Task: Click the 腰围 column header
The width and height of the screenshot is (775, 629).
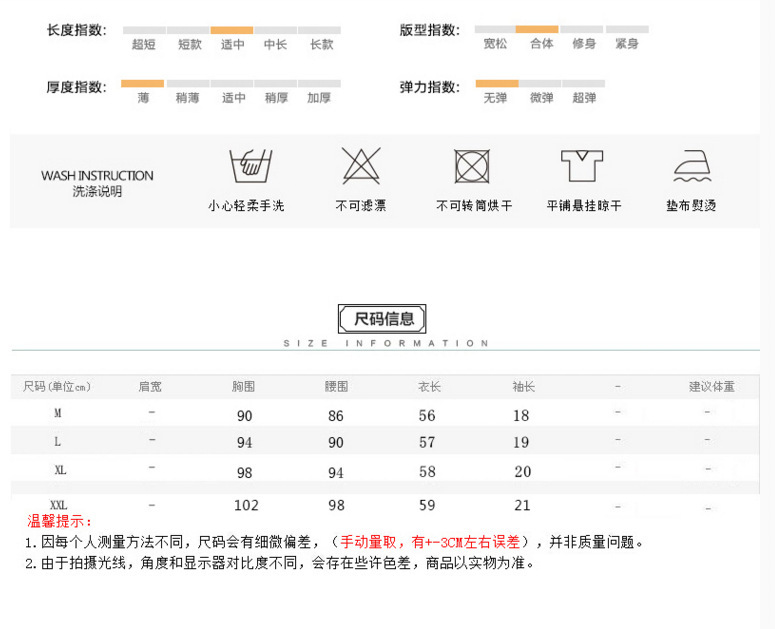Action: click(337, 386)
